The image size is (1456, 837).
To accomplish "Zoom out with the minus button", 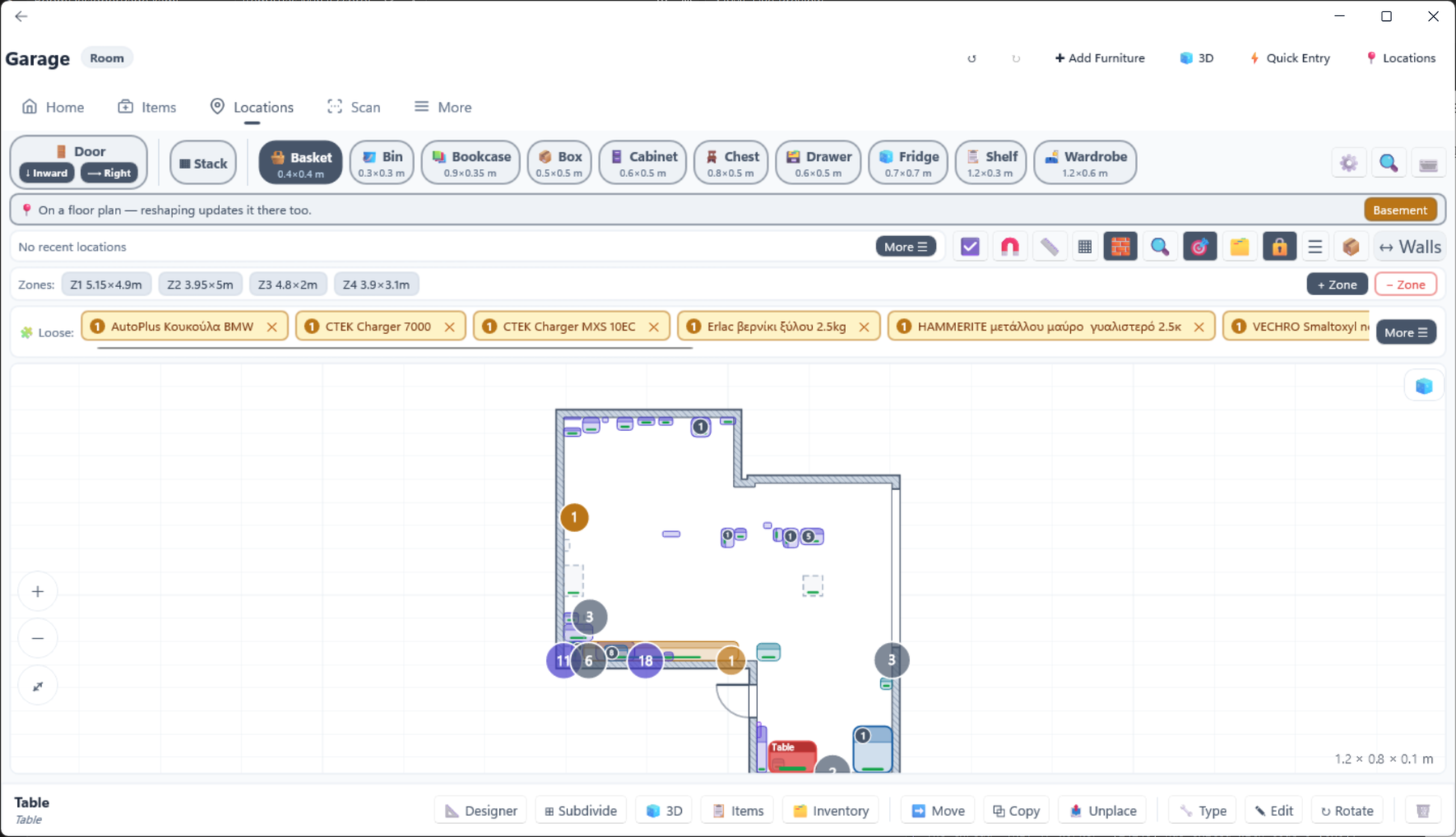I will (38, 638).
